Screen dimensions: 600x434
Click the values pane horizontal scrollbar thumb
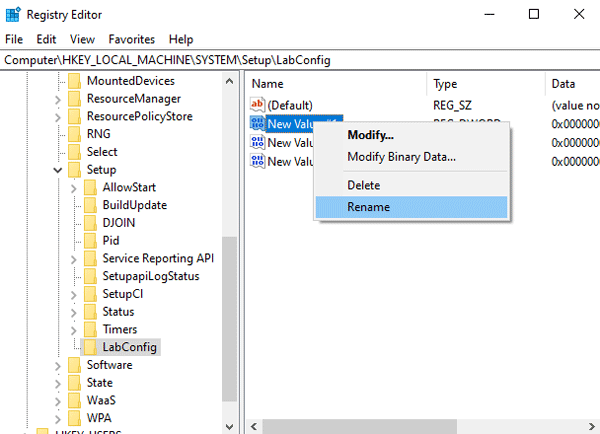360,426
